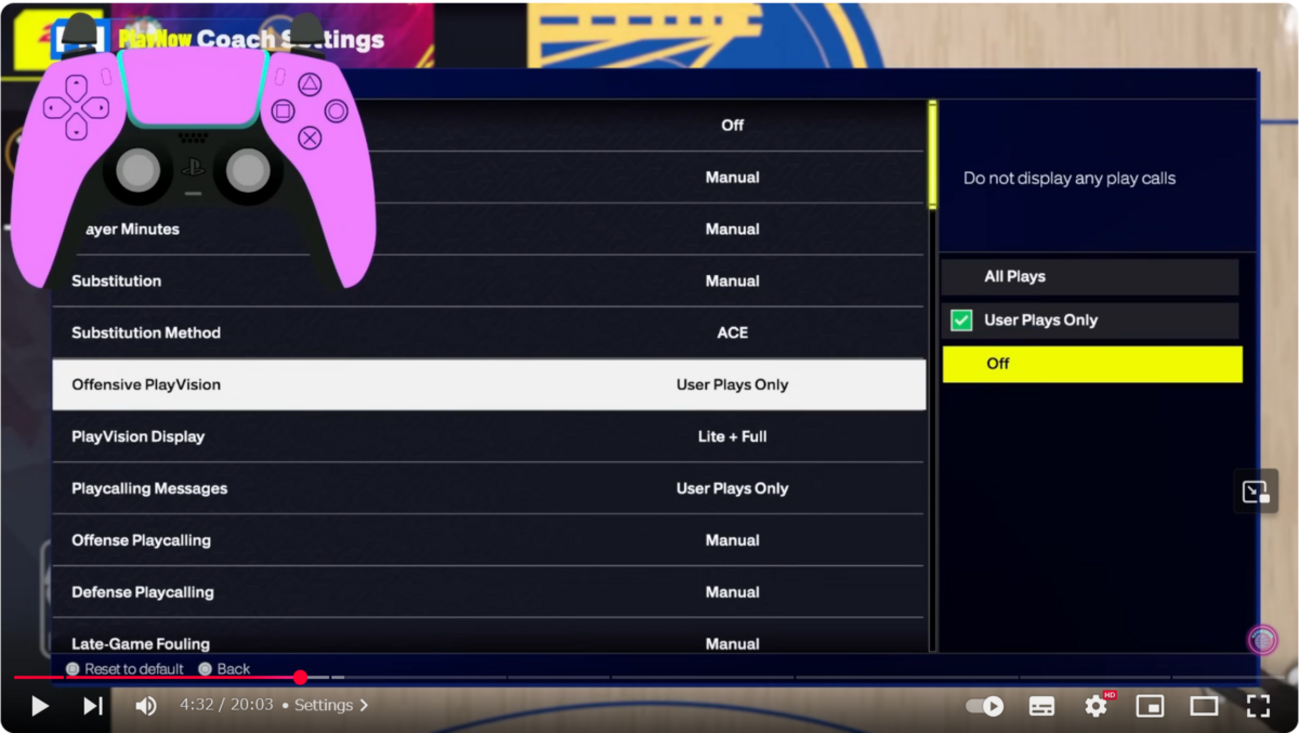
Task: Click the yellow settings list scrollbar thumb
Action: (933, 155)
